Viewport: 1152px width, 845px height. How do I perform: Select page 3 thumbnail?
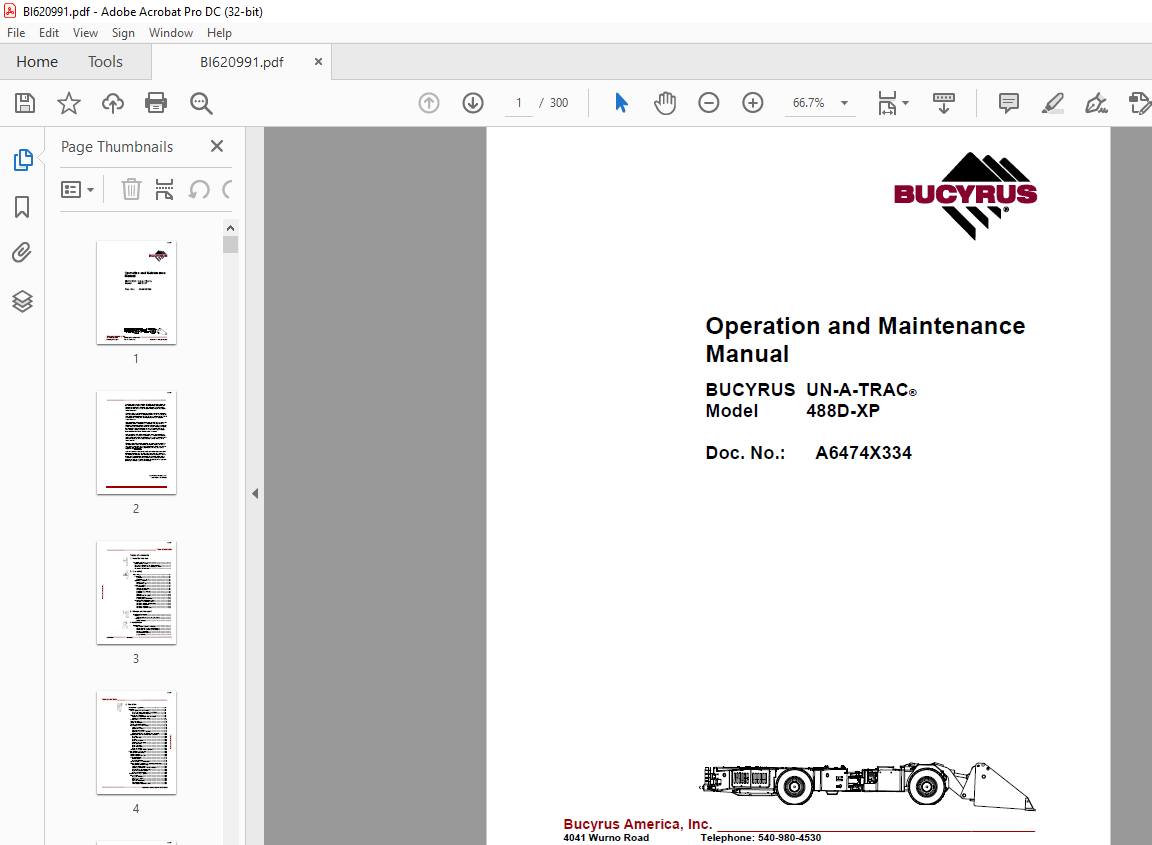click(x=137, y=592)
